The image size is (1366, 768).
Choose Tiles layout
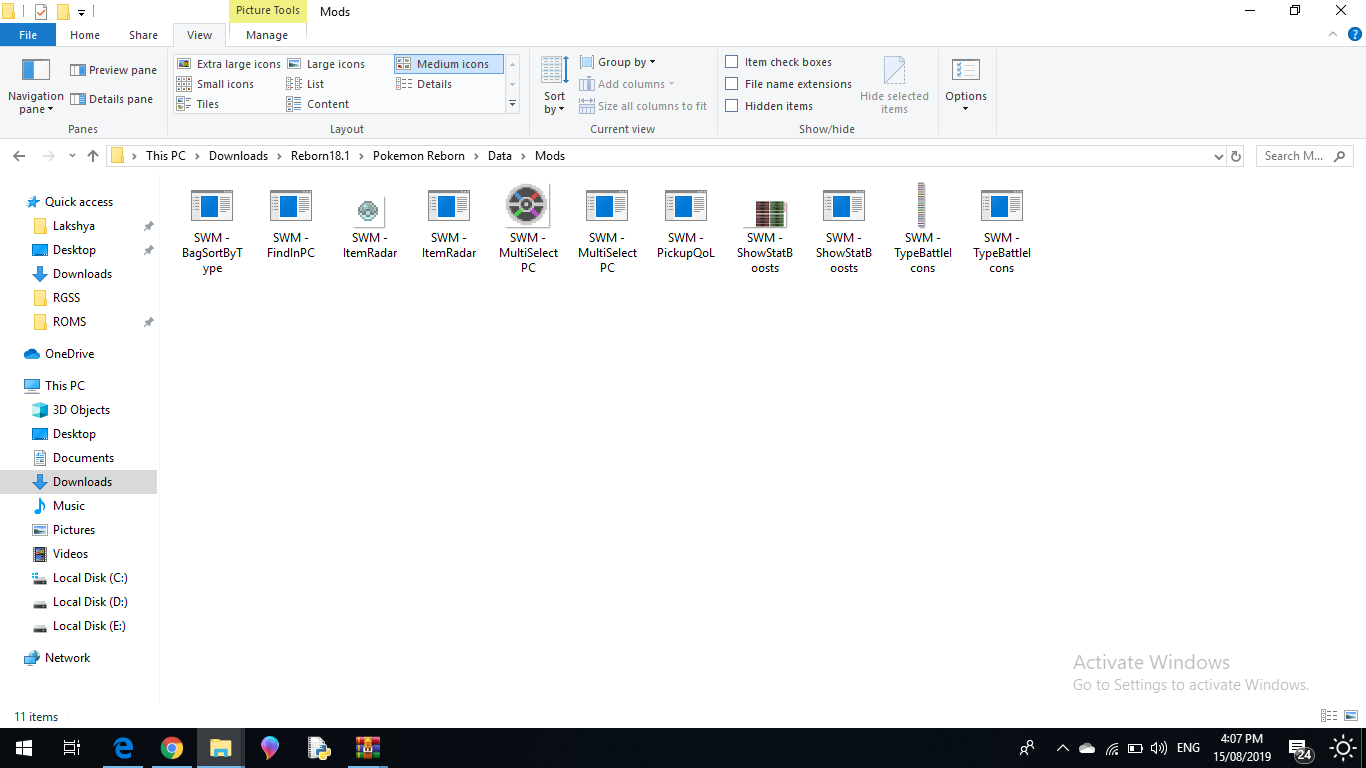coord(198,104)
